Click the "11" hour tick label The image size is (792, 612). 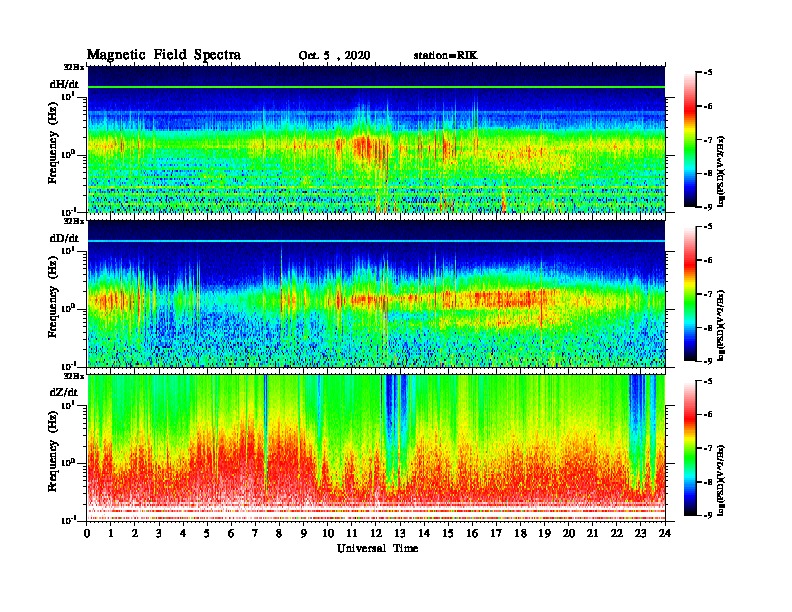(x=352, y=533)
